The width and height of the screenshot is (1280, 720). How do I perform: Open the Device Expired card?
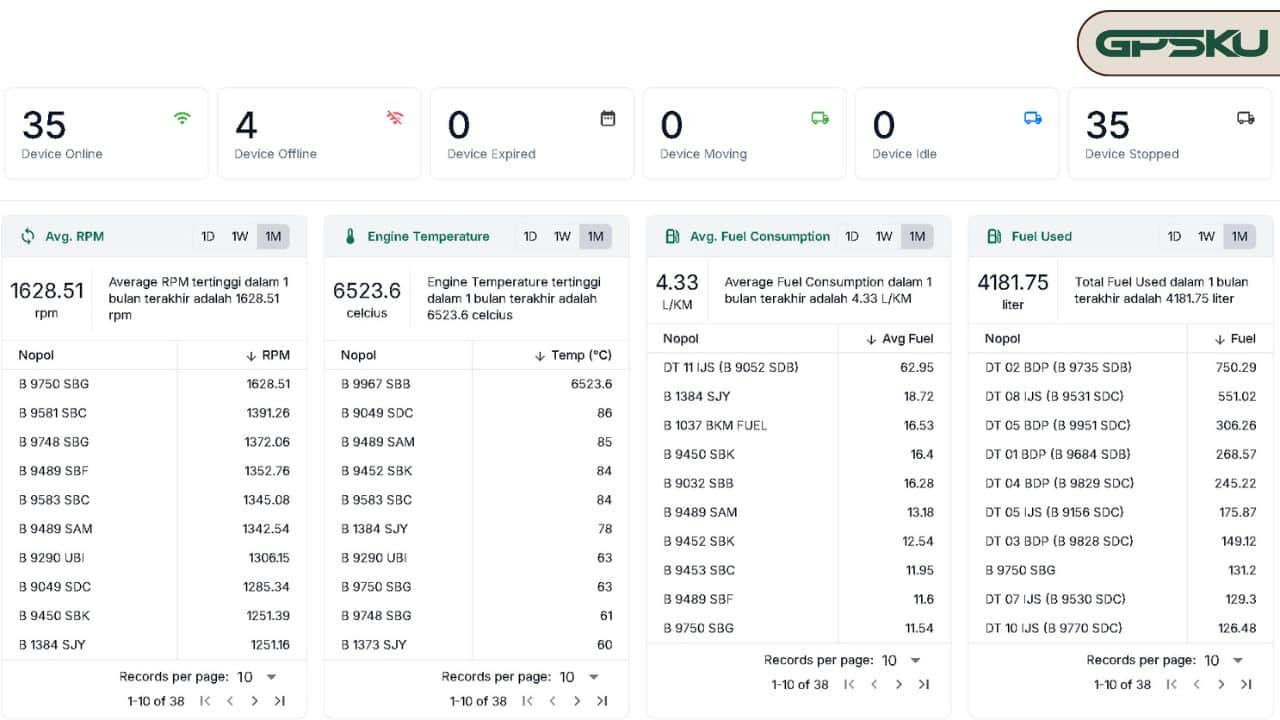[532, 133]
